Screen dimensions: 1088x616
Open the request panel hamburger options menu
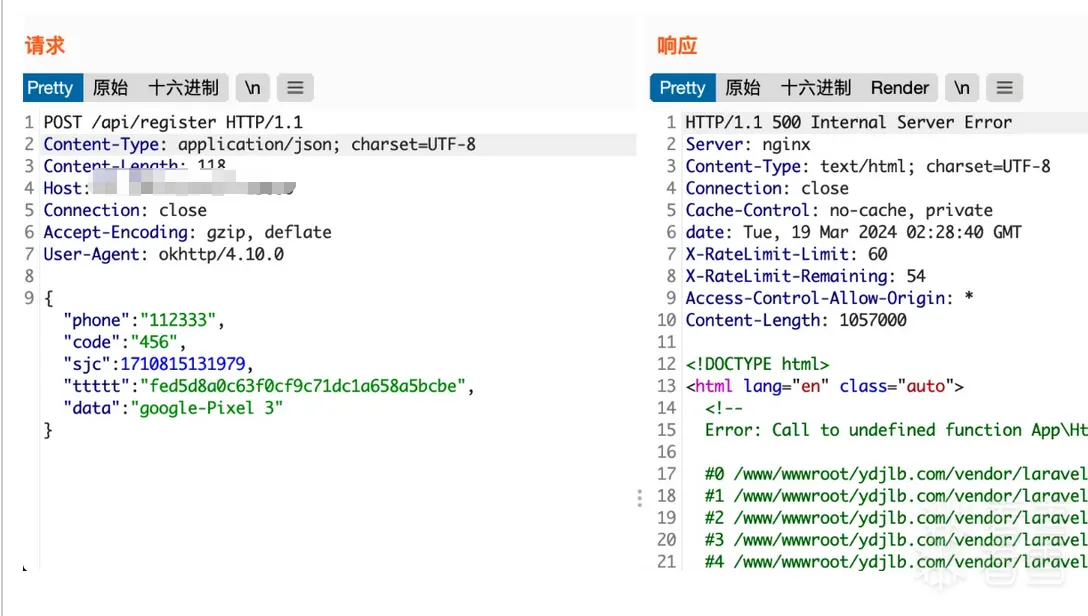click(295, 88)
